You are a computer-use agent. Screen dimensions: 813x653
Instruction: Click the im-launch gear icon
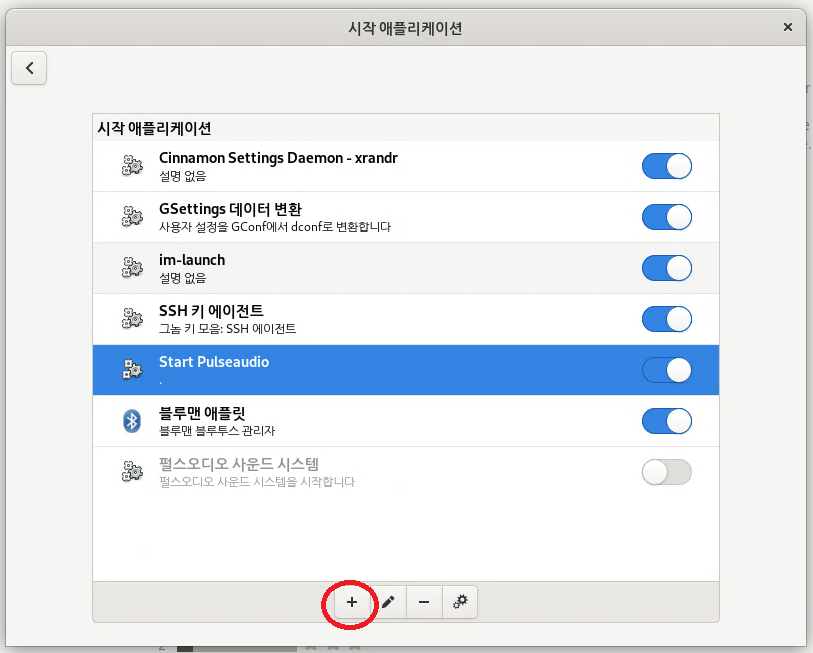[x=132, y=268]
